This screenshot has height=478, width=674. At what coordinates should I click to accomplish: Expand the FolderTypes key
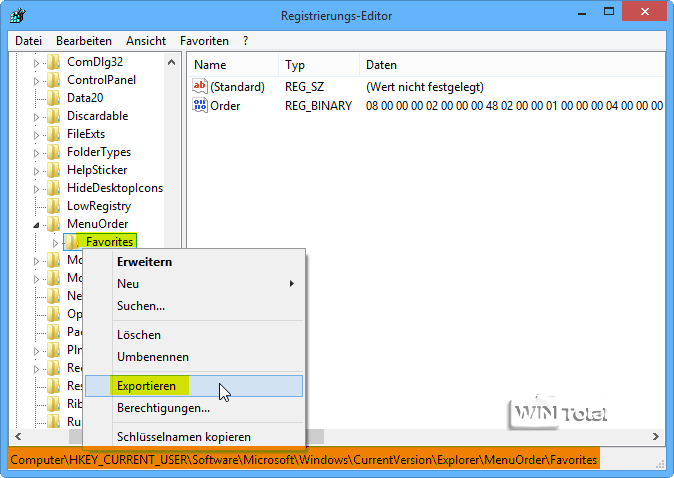[37, 153]
